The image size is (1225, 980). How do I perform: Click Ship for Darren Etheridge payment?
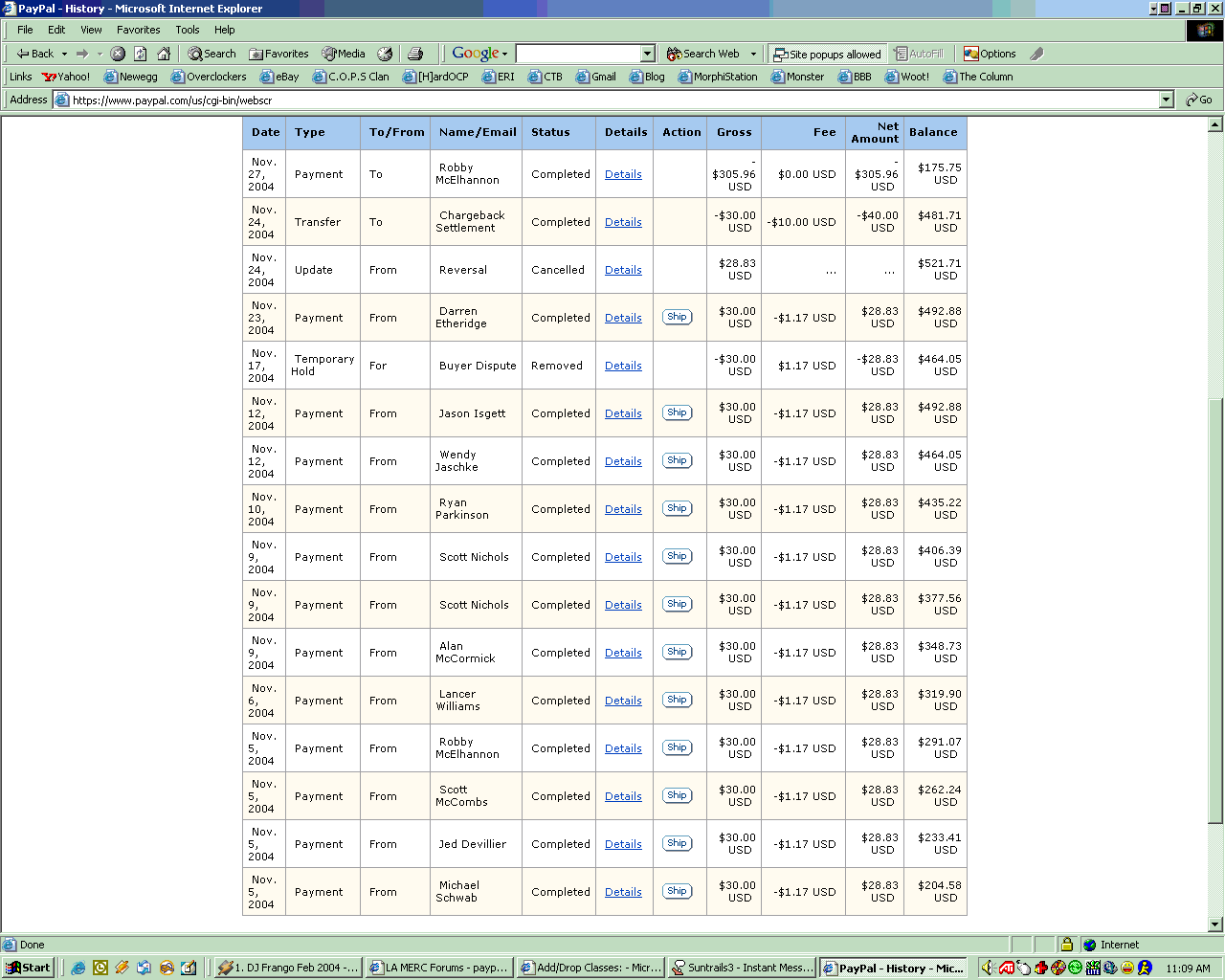(x=677, y=317)
